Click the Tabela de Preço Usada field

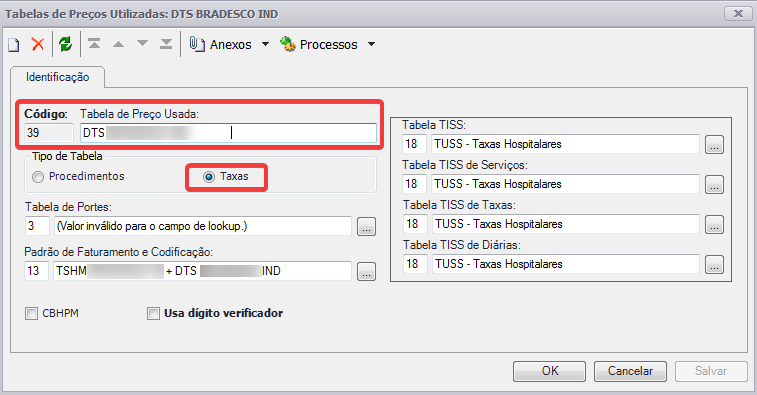(228, 133)
